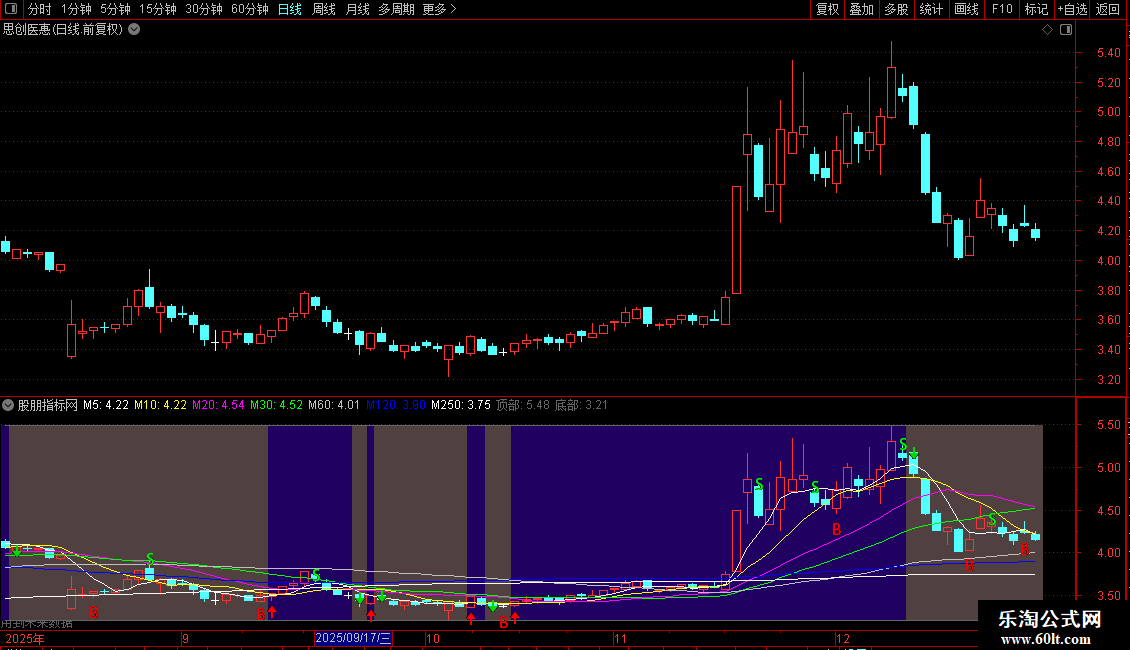Screen dimensions: 1130x650
Task: Click the 5.40 price axis label
Action: (1108, 53)
